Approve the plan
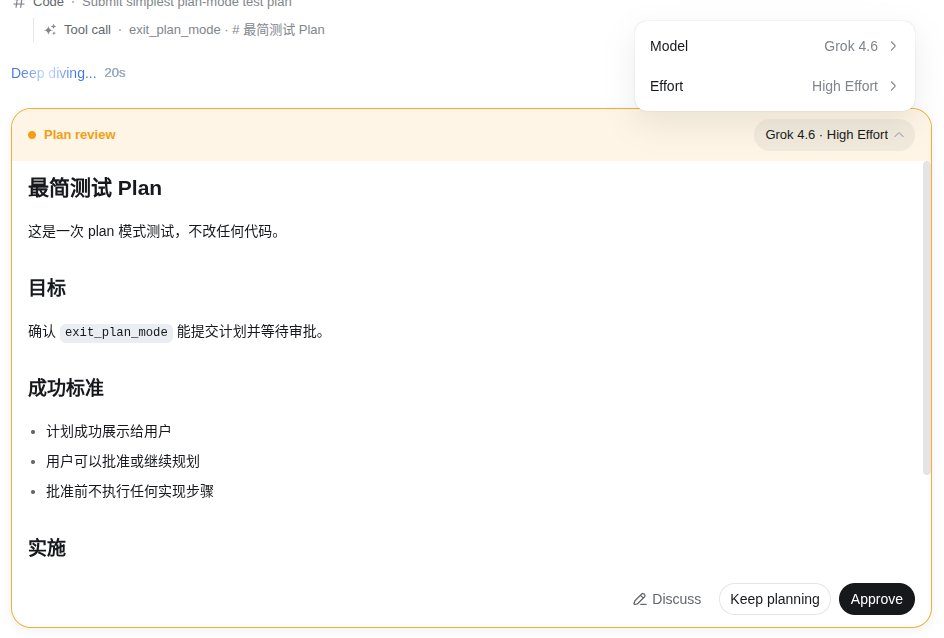The width and height of the screenshot is (944, 638). tap(876, 599)
